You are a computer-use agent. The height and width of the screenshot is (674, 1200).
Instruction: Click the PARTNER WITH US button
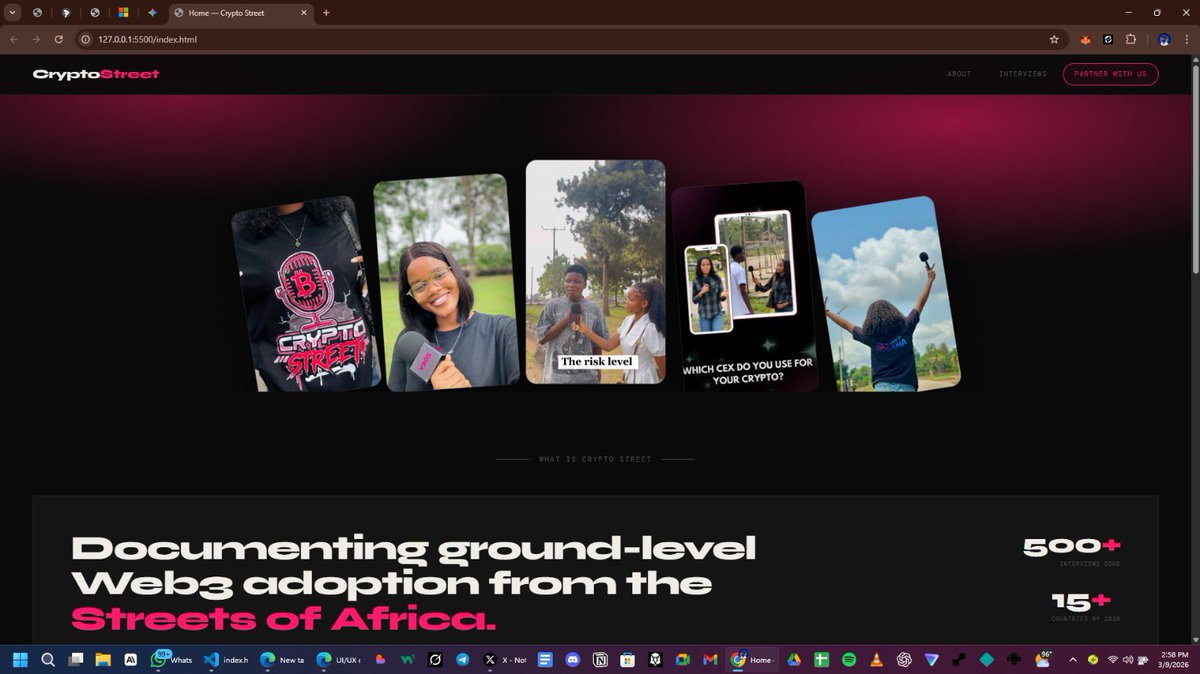pos(1110,74)
